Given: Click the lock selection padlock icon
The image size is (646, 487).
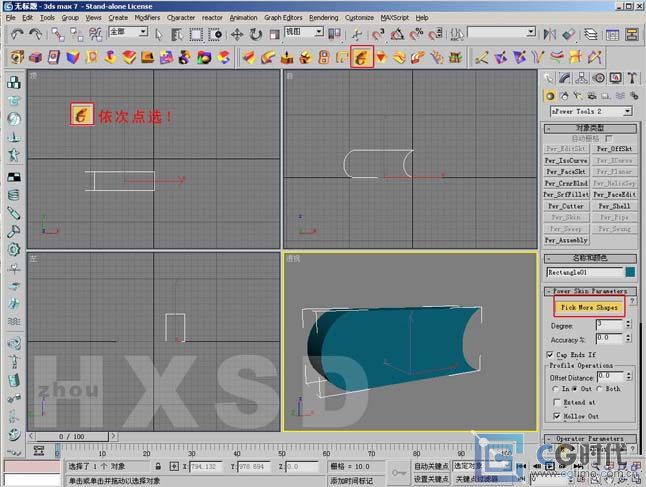Looking at the screenshot, I should (x=158, y=466).
